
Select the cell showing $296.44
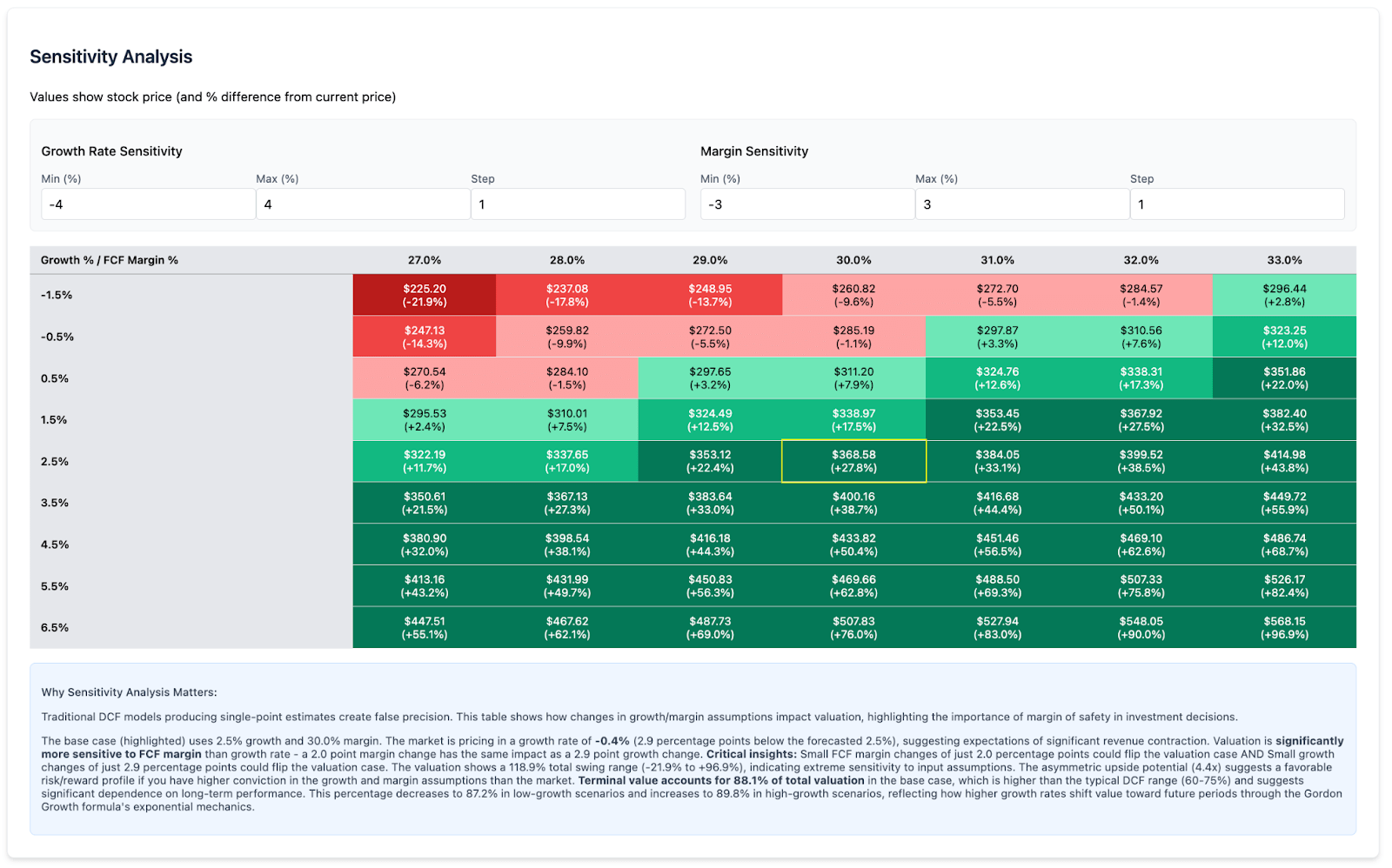coord(1285,294)
